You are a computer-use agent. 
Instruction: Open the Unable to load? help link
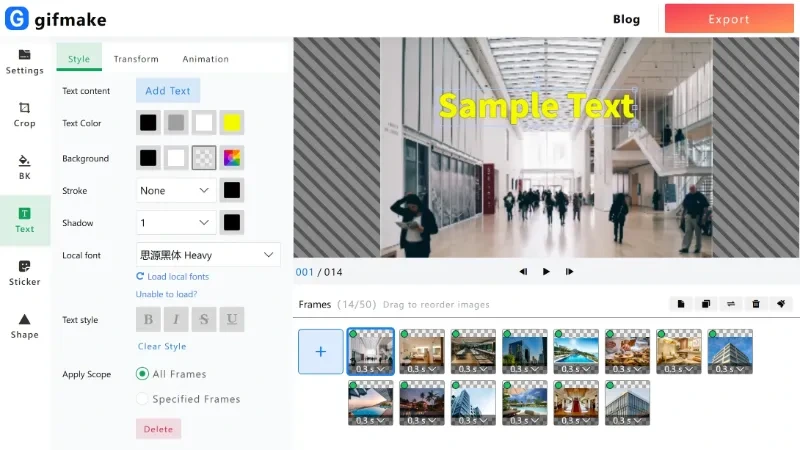[166, 294]
